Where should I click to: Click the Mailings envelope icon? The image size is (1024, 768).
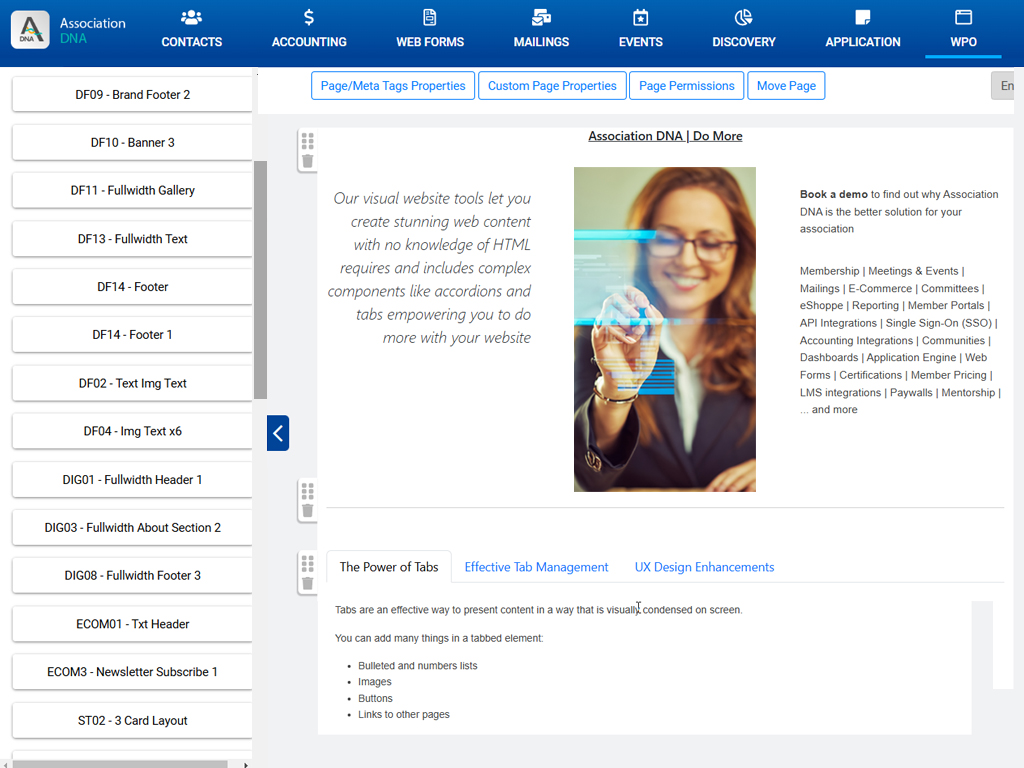point(541,17)
